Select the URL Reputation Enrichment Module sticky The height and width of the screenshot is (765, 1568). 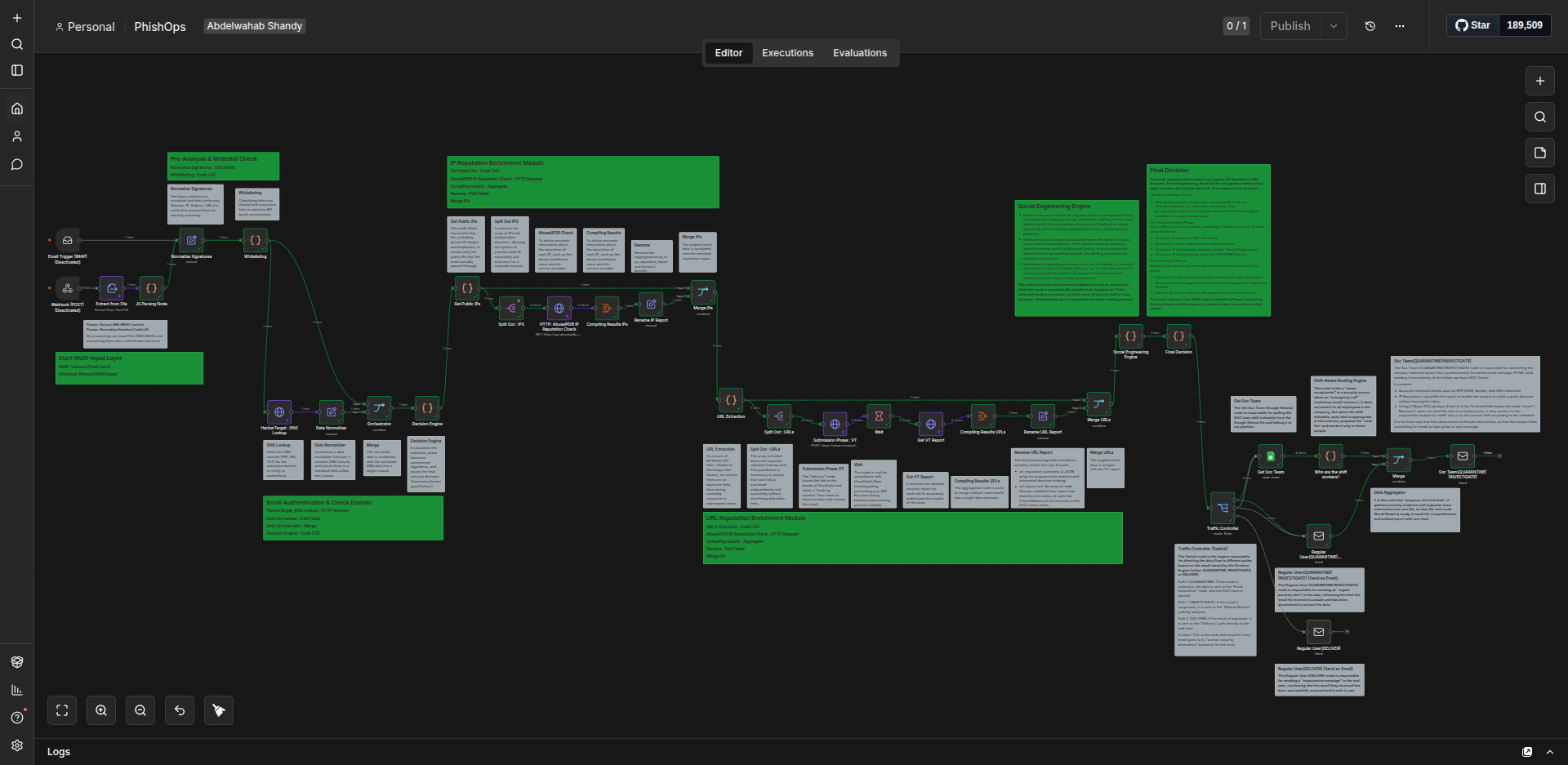[913, 538]
